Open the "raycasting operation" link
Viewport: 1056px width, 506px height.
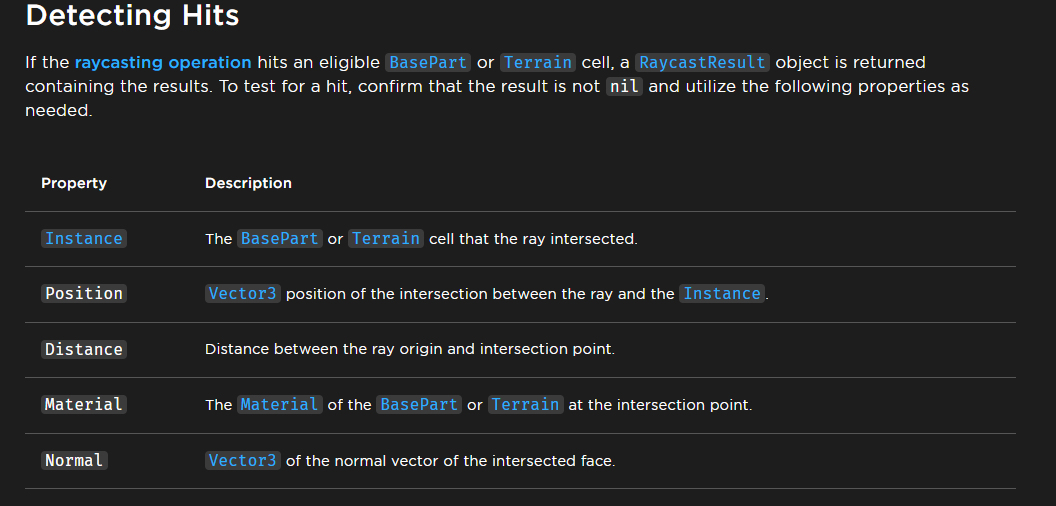point(163,62)
